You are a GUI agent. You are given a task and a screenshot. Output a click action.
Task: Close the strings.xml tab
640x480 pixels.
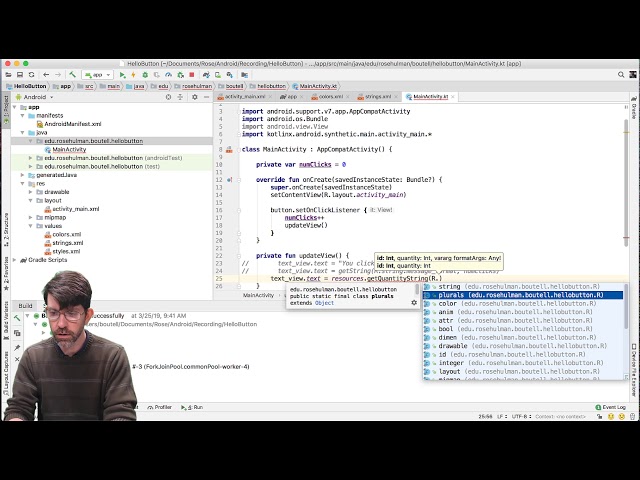(396, 97)
